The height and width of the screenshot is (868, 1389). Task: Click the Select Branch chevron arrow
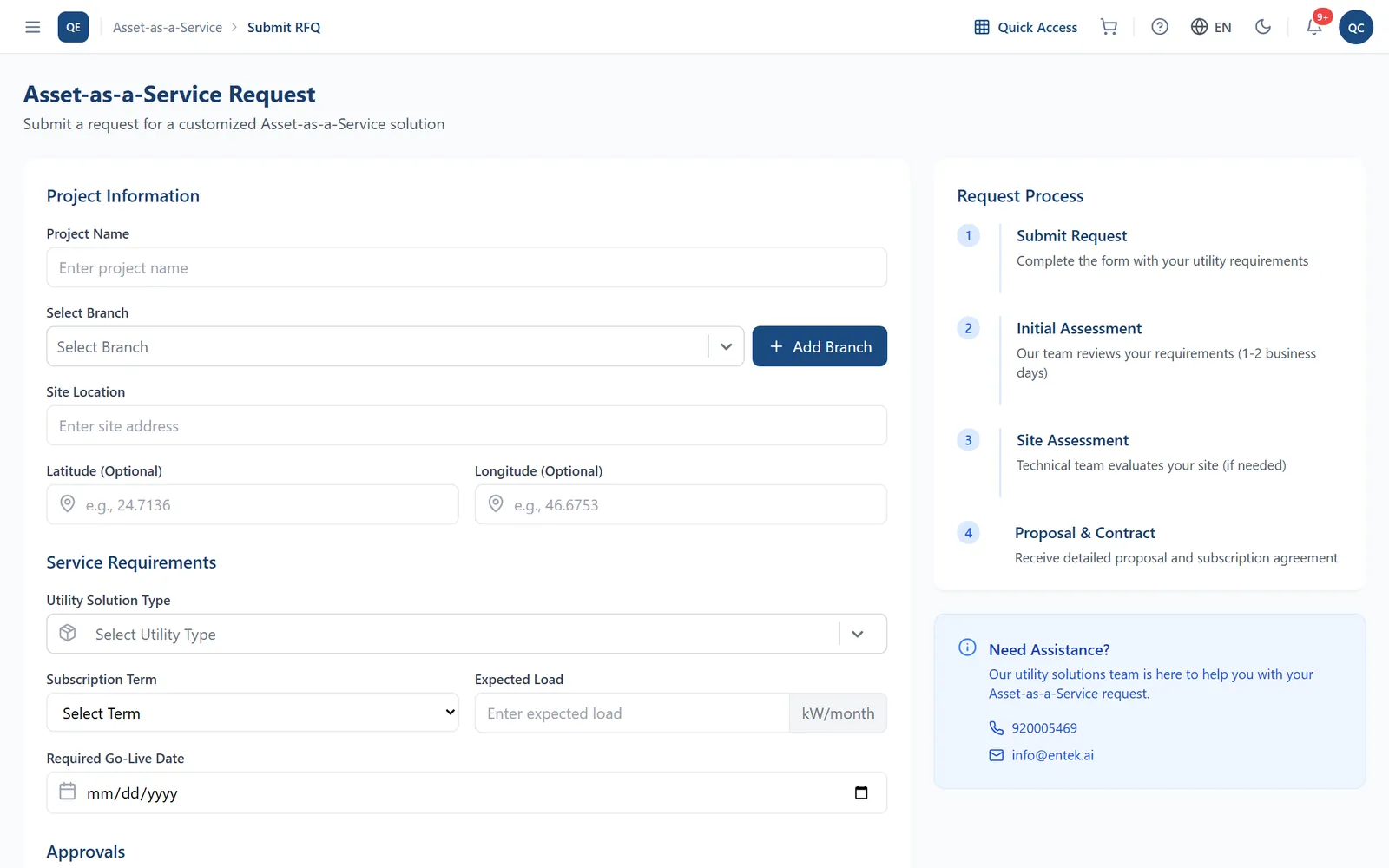(x=727, y=346)
